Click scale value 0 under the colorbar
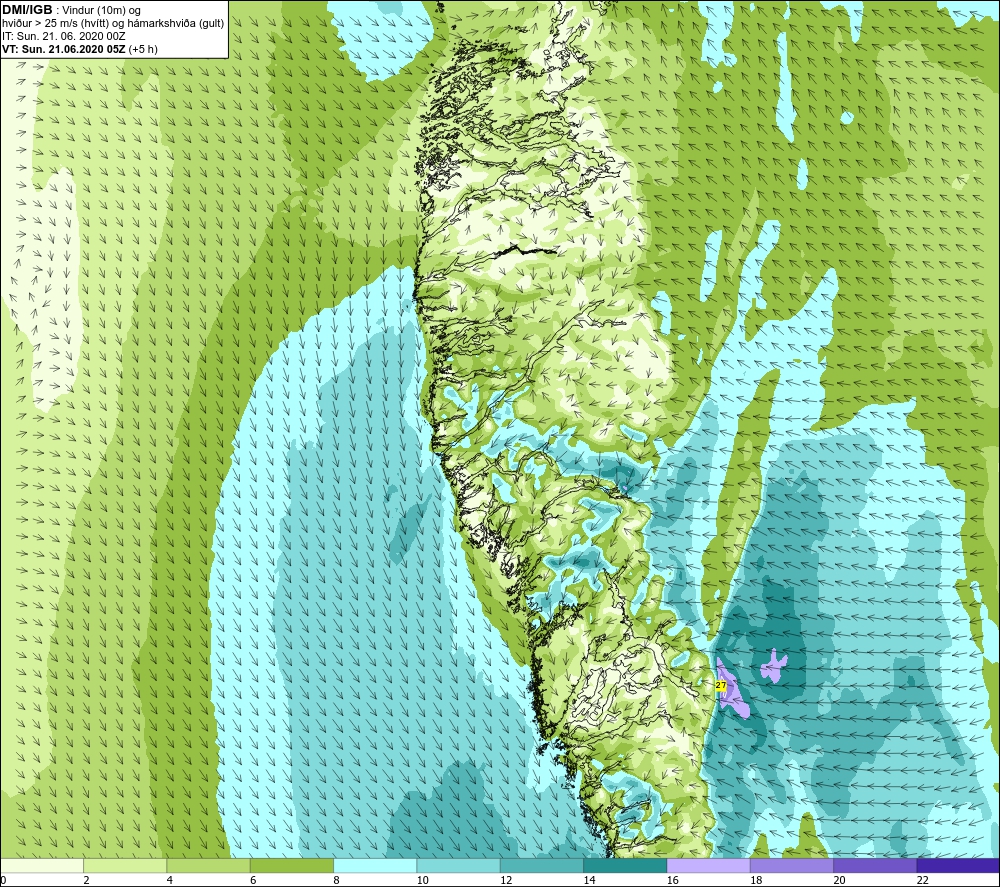 pos(3,880)
